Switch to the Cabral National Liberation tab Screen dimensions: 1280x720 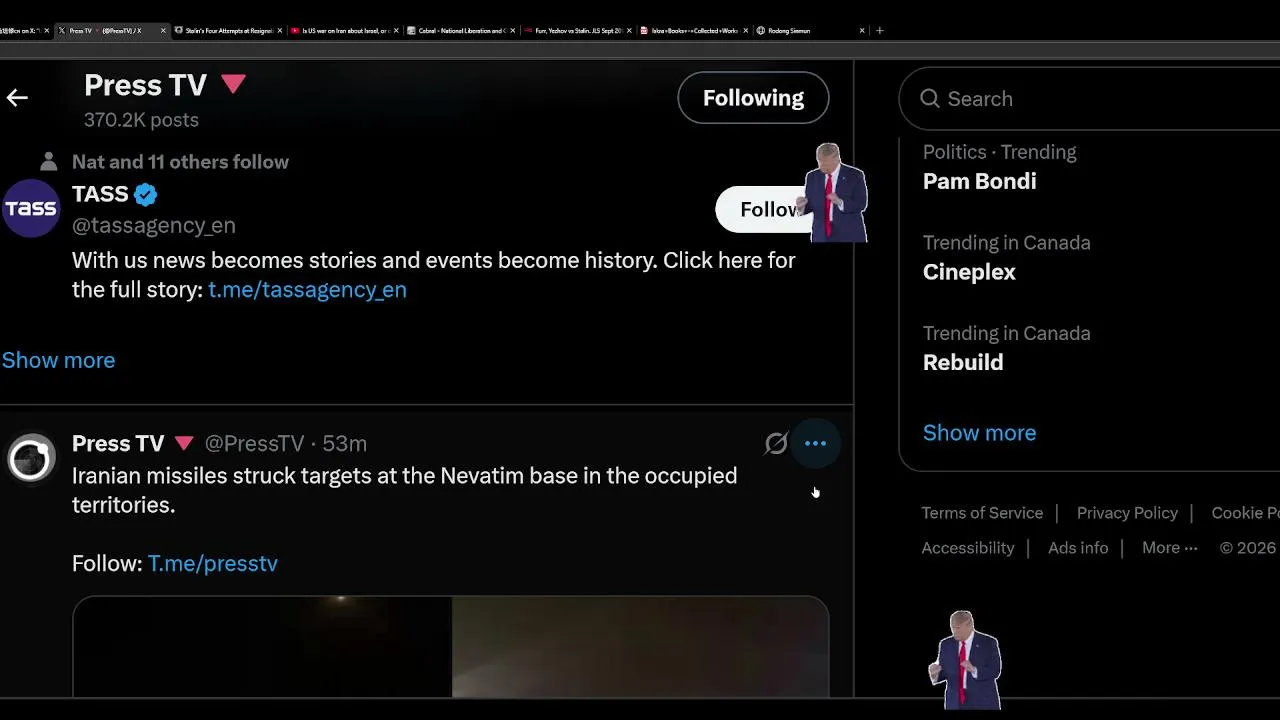click(x=460, y=31)
